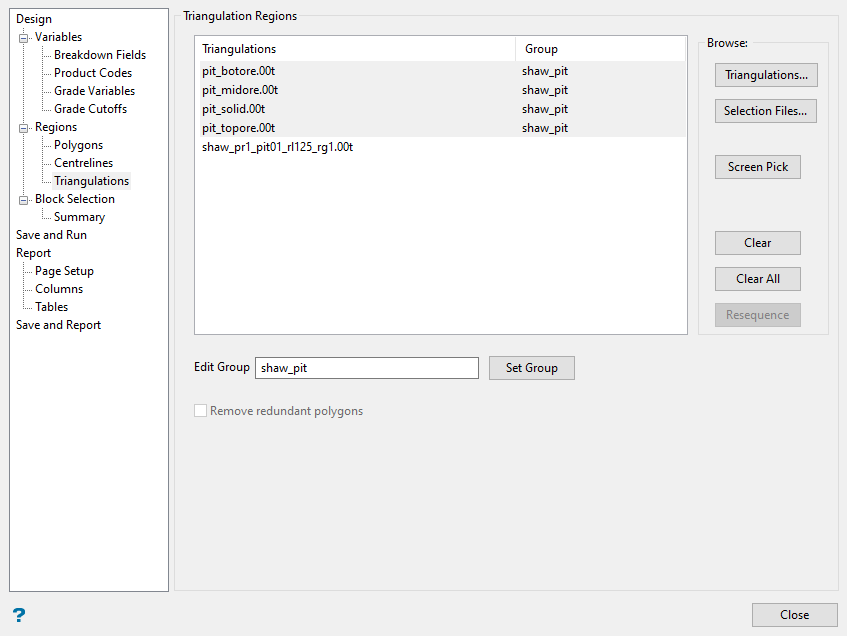Click the Selection Files... button
This screenshot has height=636, width=847.
(765, 111)
